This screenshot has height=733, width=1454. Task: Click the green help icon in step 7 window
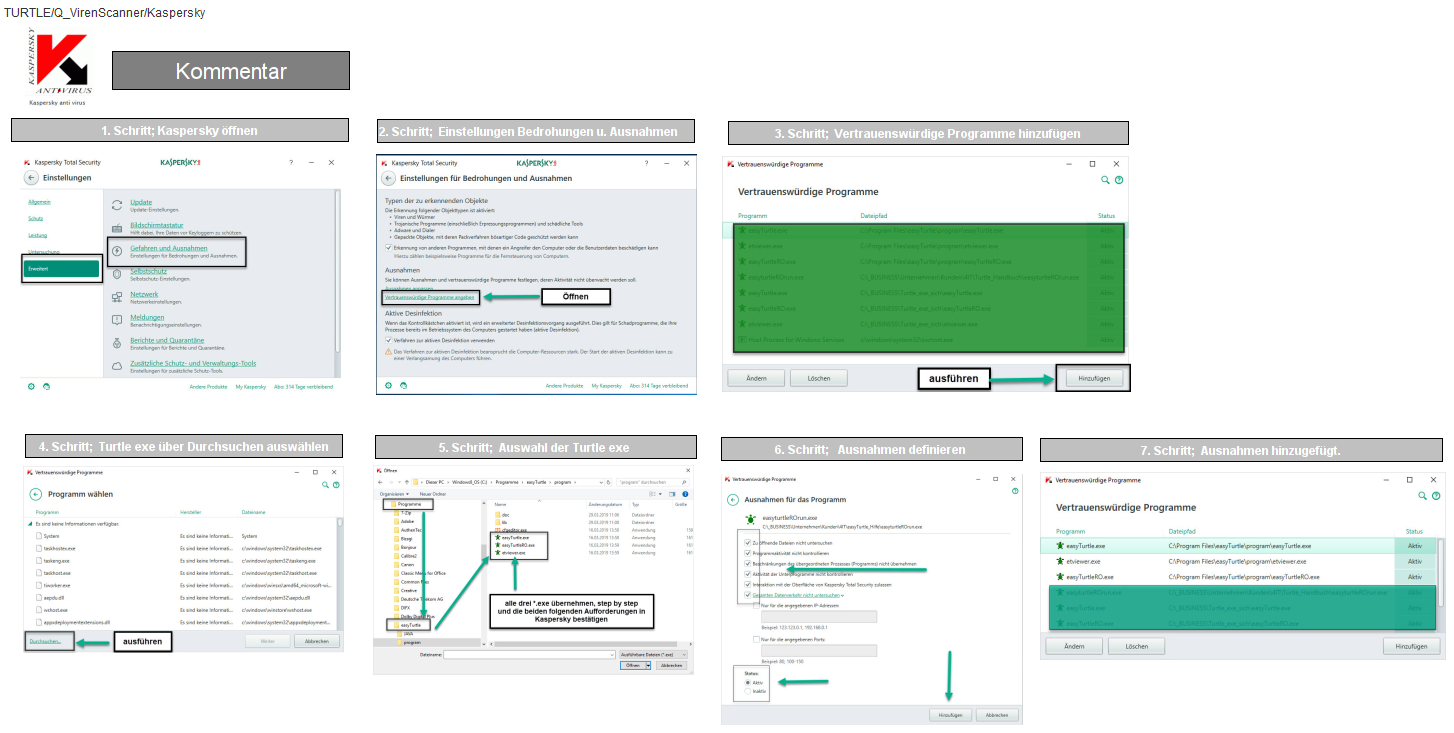(1436, 496)
